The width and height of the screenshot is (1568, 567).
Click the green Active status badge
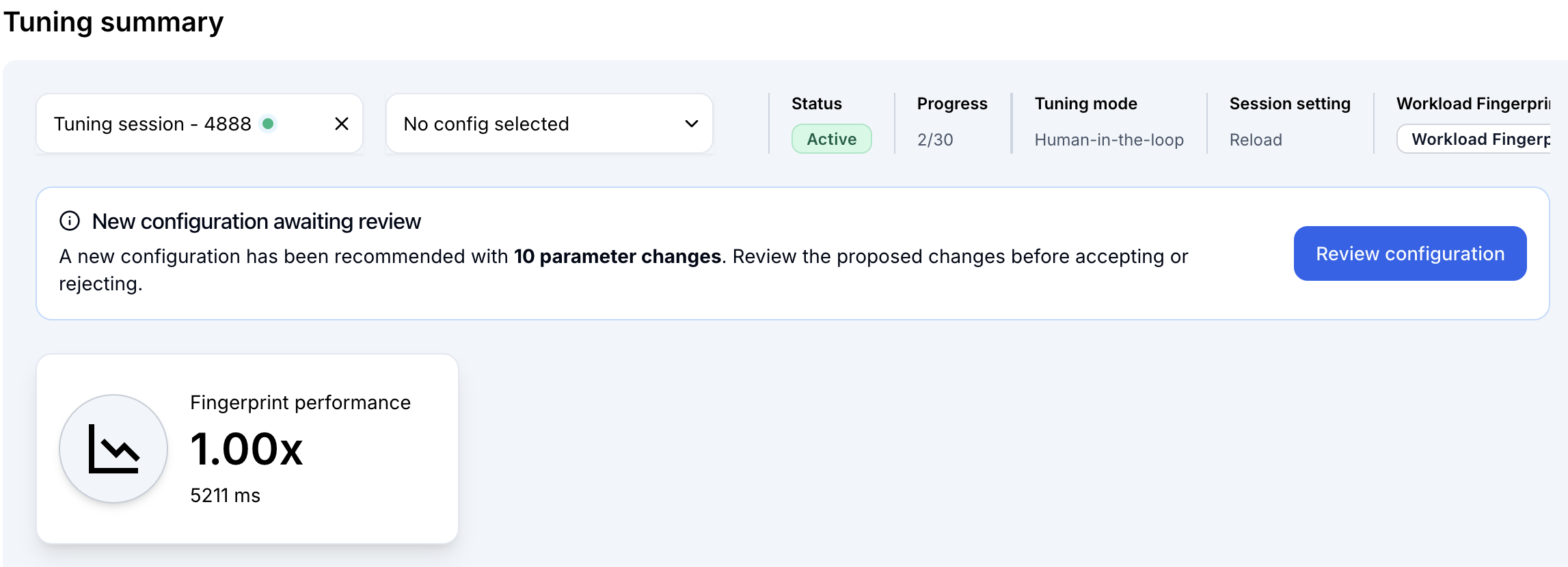831,139
